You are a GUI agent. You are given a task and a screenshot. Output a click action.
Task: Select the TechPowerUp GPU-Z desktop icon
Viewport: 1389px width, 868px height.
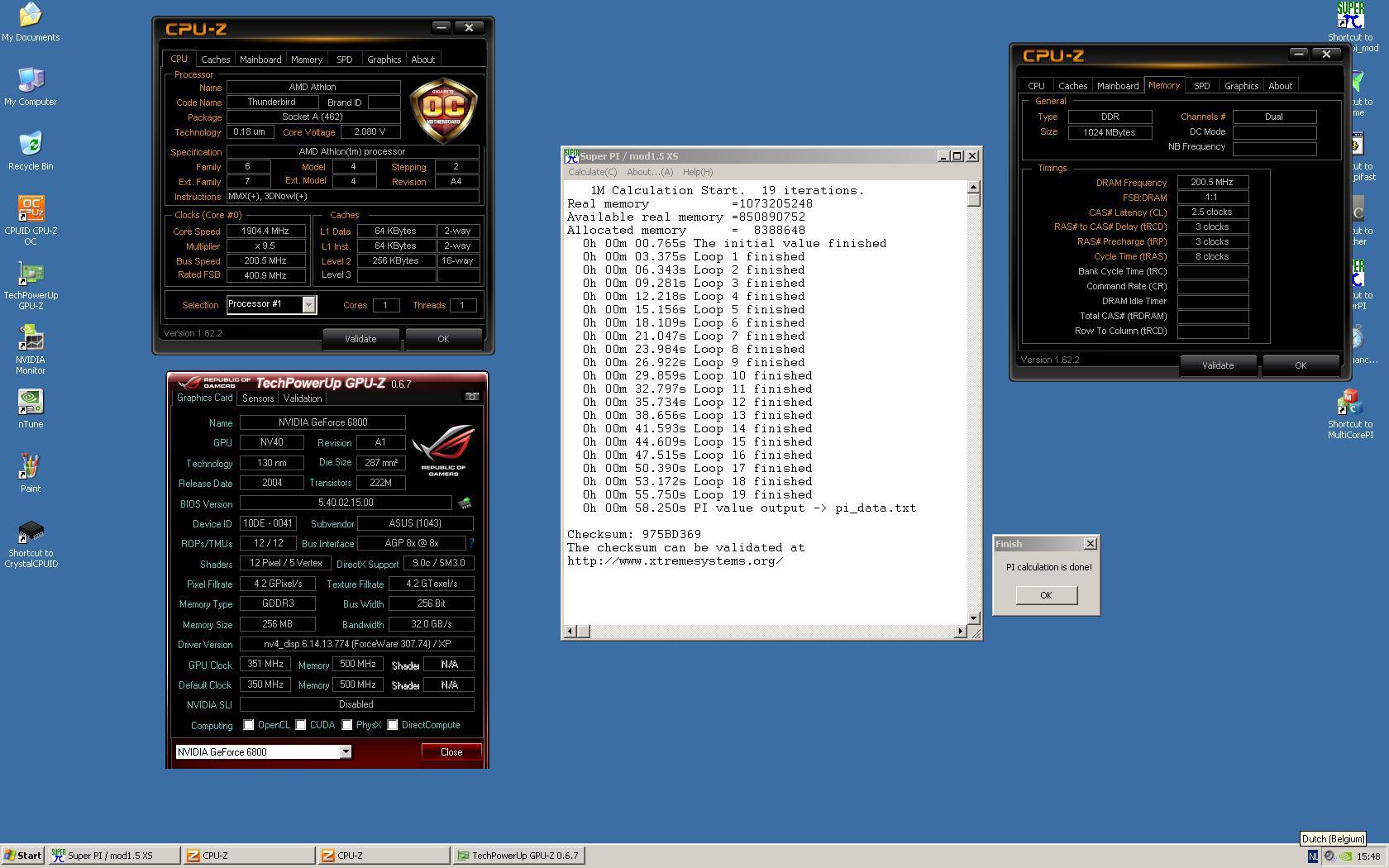31,285
